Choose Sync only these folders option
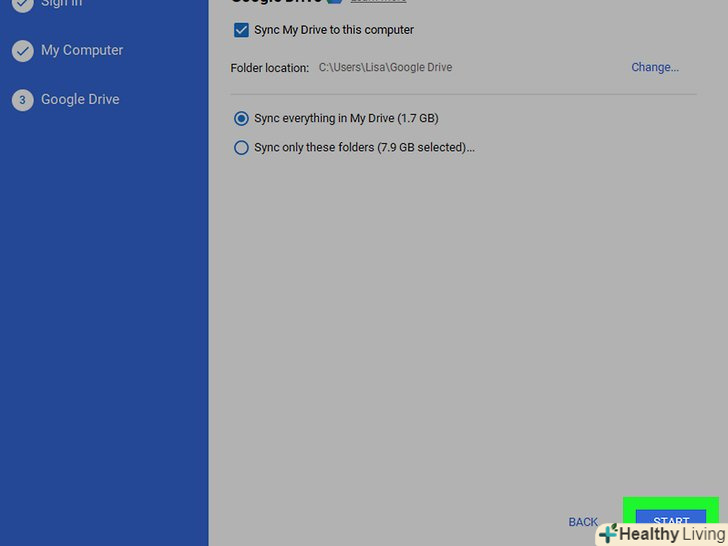The height and width of the screenshot is (546, 728). pyautogui.click(x=241, y=148)
